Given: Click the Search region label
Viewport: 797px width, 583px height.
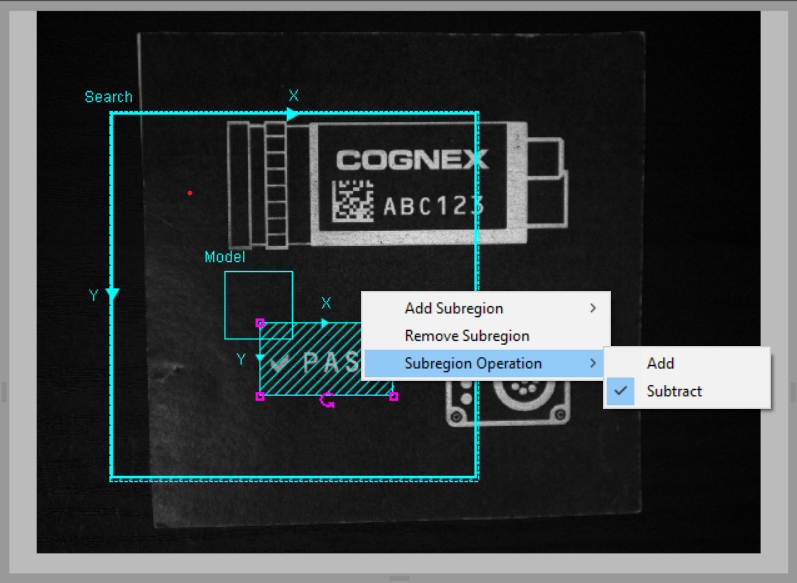Looking at the screenshot, I should [108, 97].
